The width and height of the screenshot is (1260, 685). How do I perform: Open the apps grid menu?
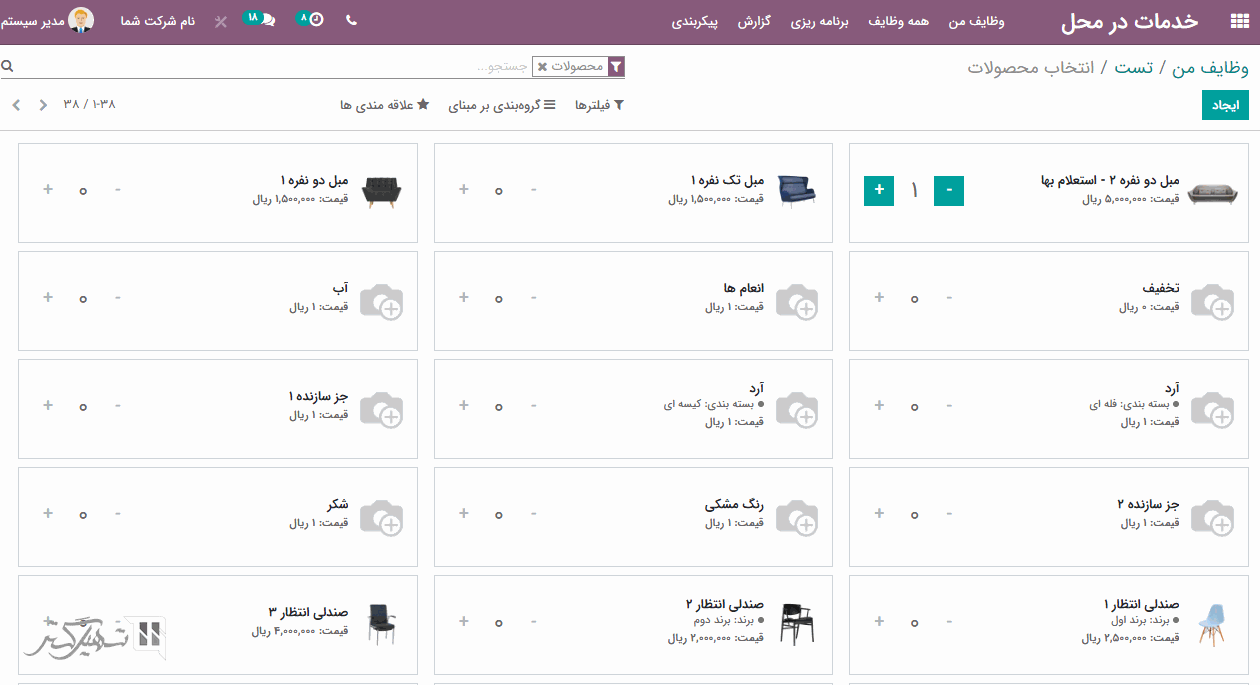pos(1239,21)
